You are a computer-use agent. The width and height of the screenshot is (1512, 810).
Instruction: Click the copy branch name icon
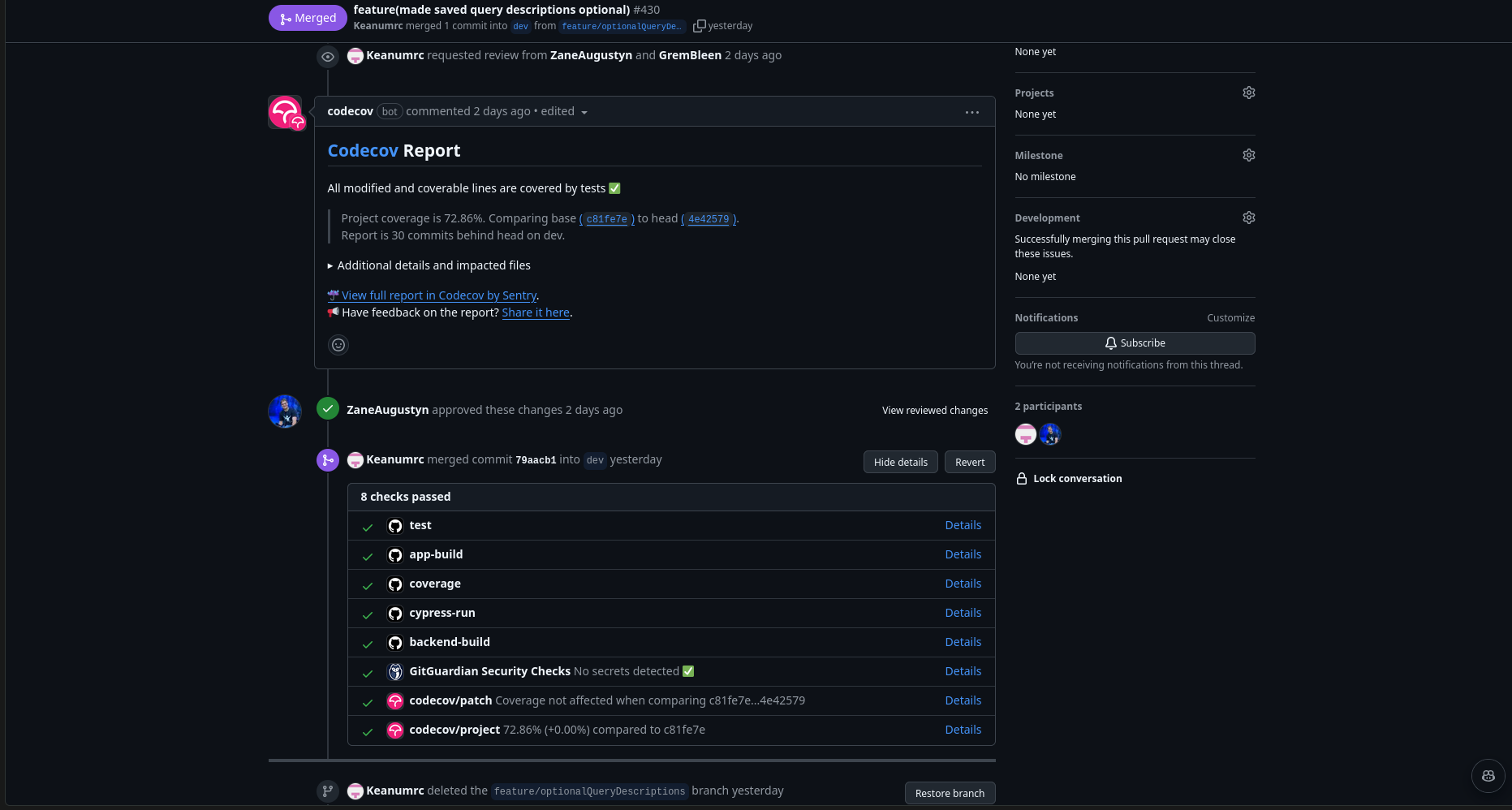point(699,26)
